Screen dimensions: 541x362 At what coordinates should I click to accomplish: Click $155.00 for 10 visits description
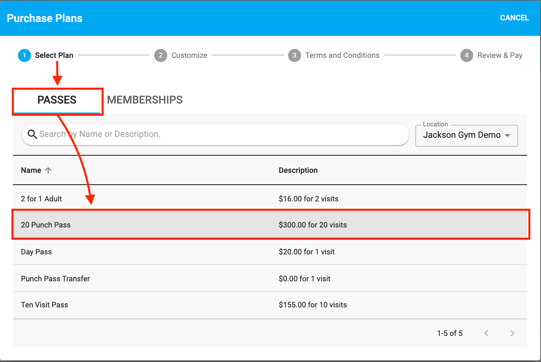click(x=313, y=305)
